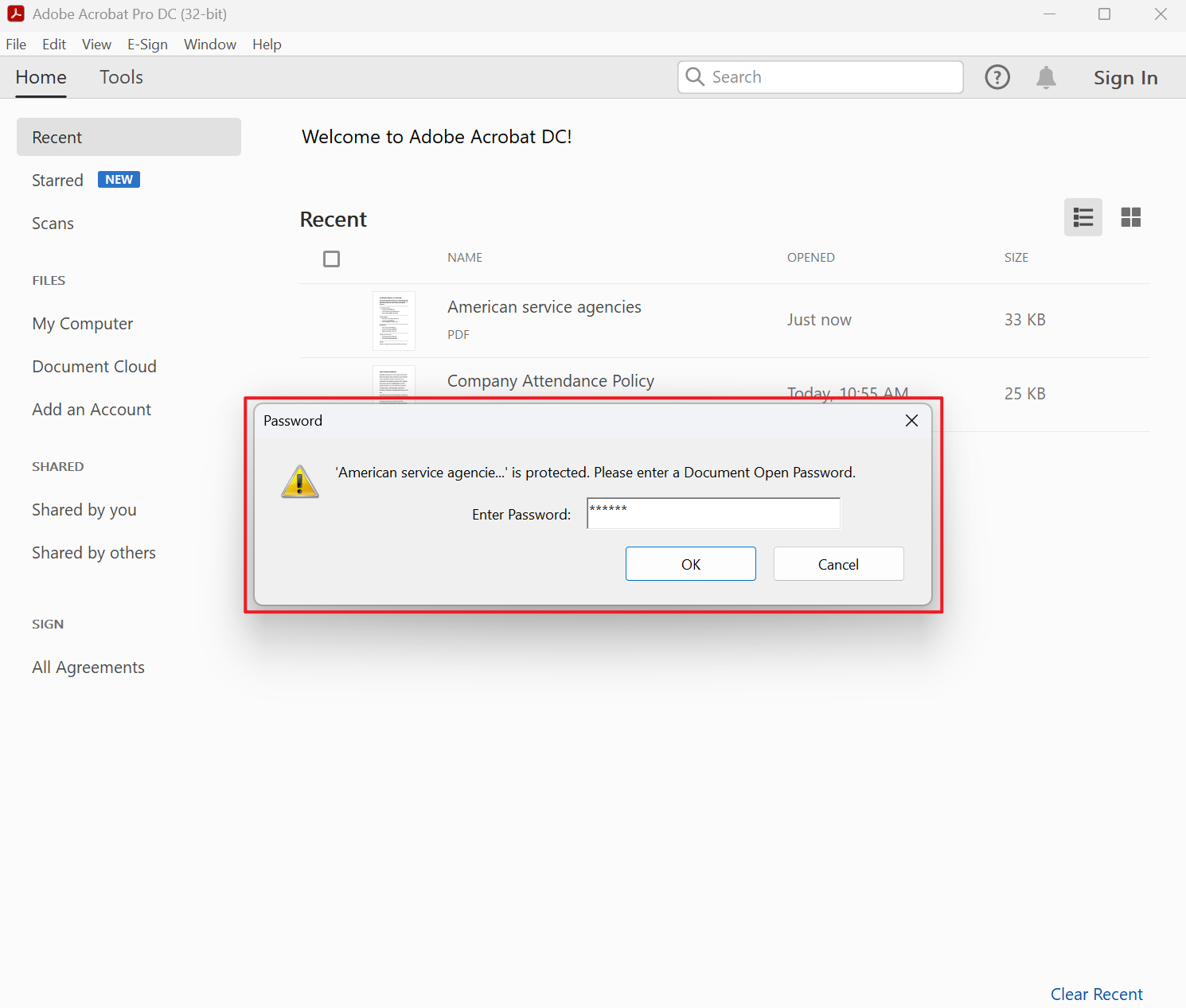The image size is (1186, 1008).
Task: Close the Adobe Acrobat window
Action: (1161, 14)
